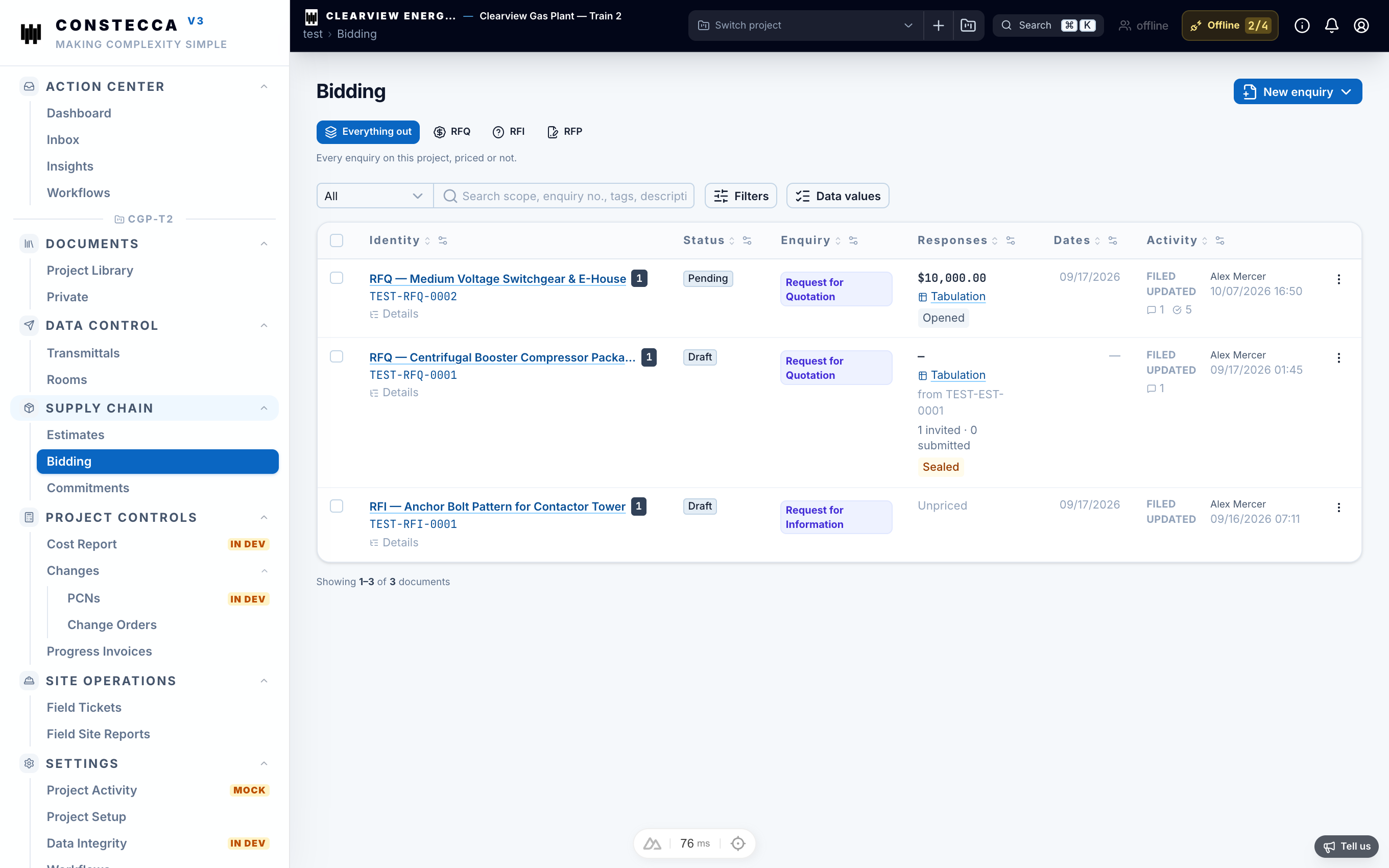
Task: Click the Tell us feedback button
Action: click(1346, 846)
